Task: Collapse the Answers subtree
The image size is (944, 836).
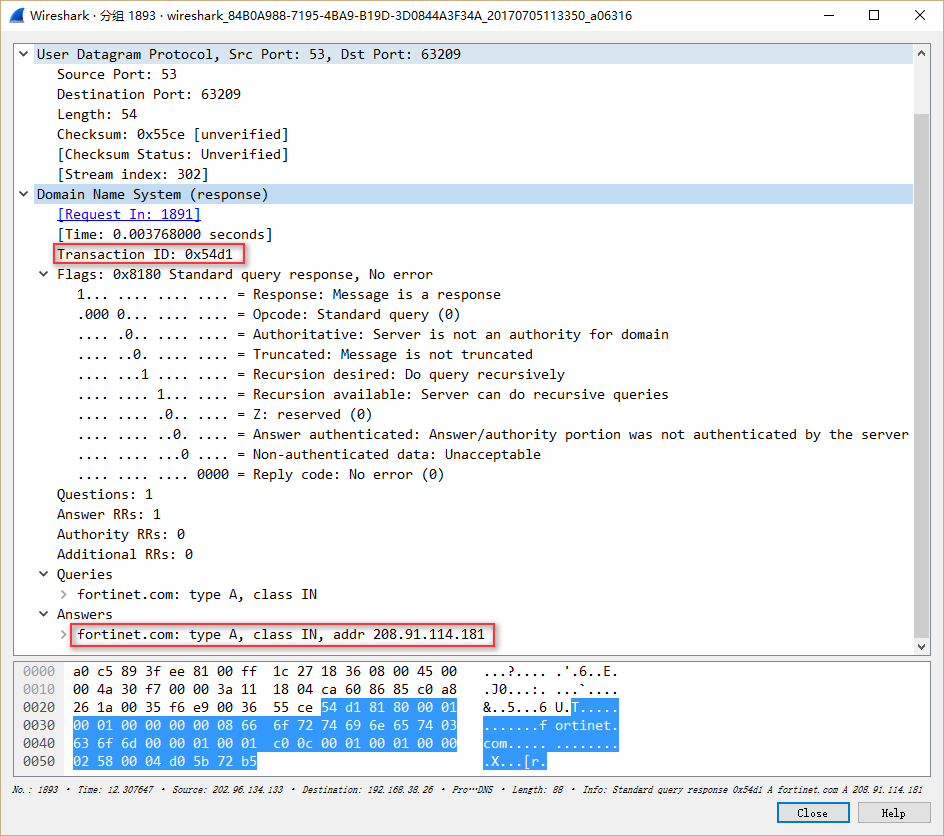Action: tap(43, 615)
